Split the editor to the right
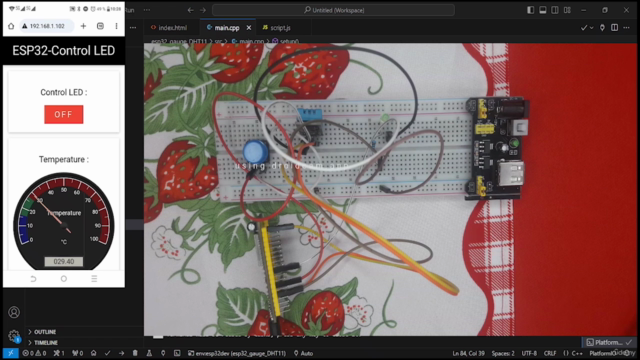 [x=614, y=28]
